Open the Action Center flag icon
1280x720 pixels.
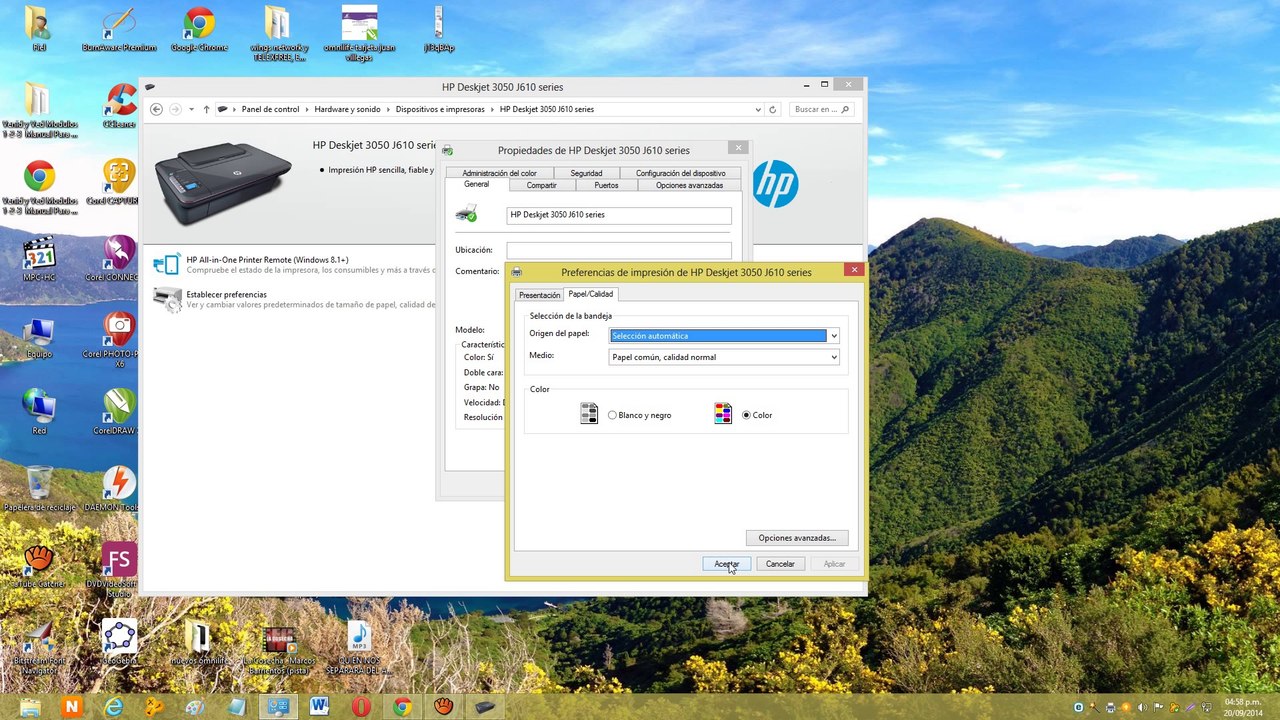1159,707
